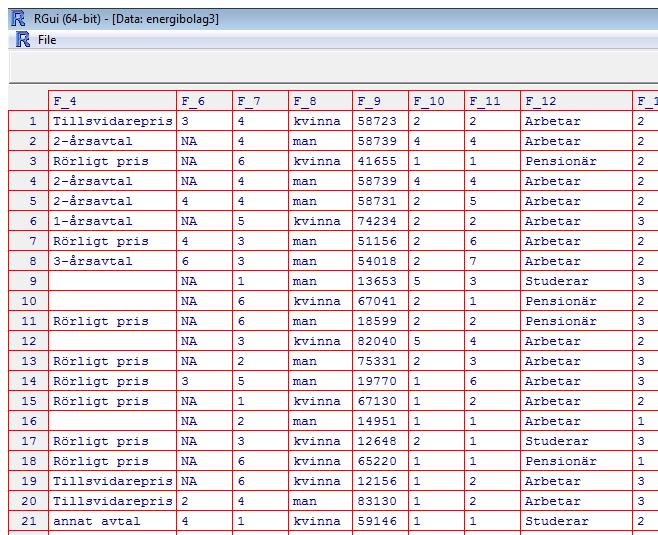Click row number 21 header
This screenshot has height=535, width=658.
(x=29, y=521)
